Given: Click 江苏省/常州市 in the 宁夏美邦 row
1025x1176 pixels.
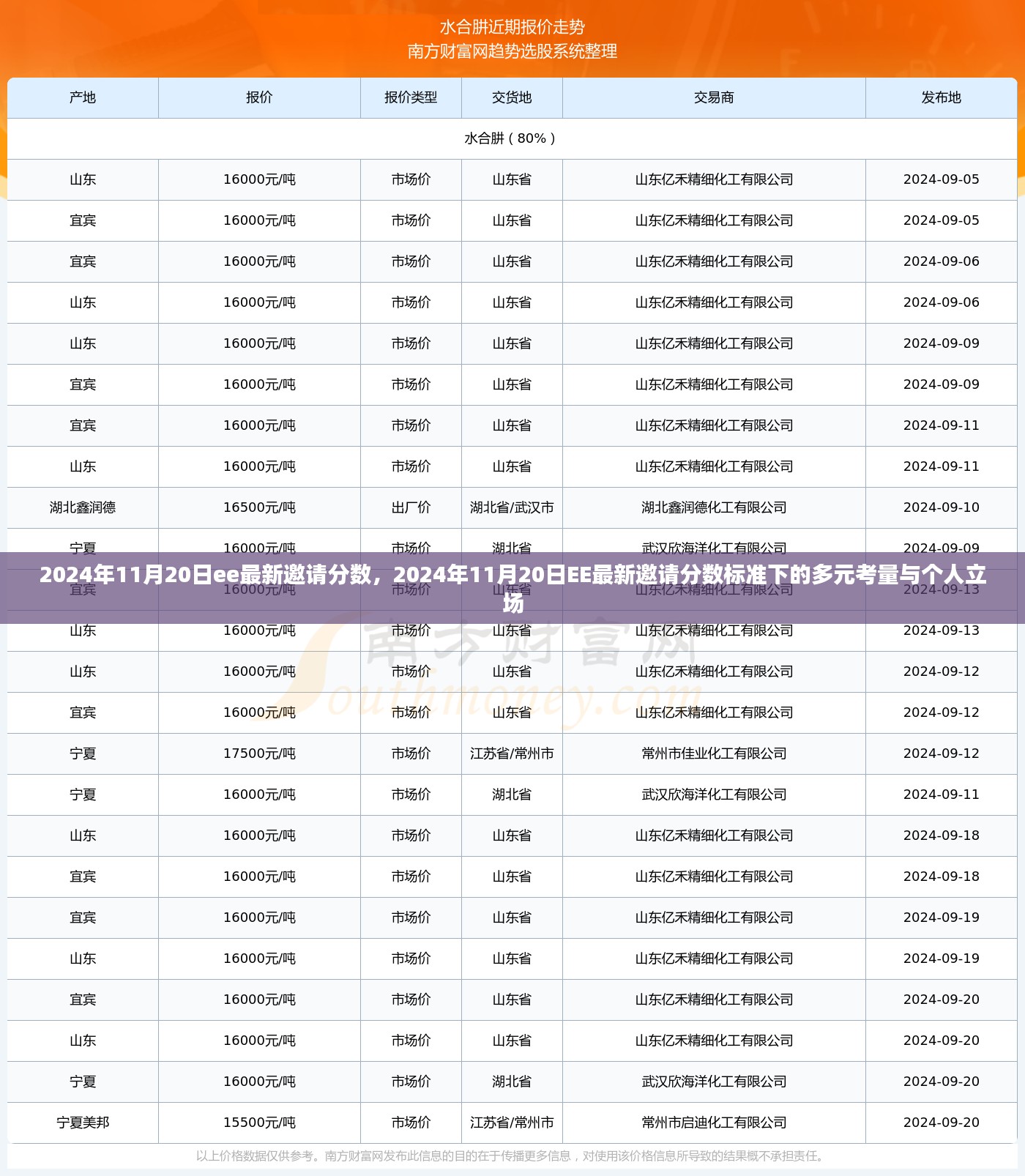Looking at the screenshot, I should [512, 1123].
